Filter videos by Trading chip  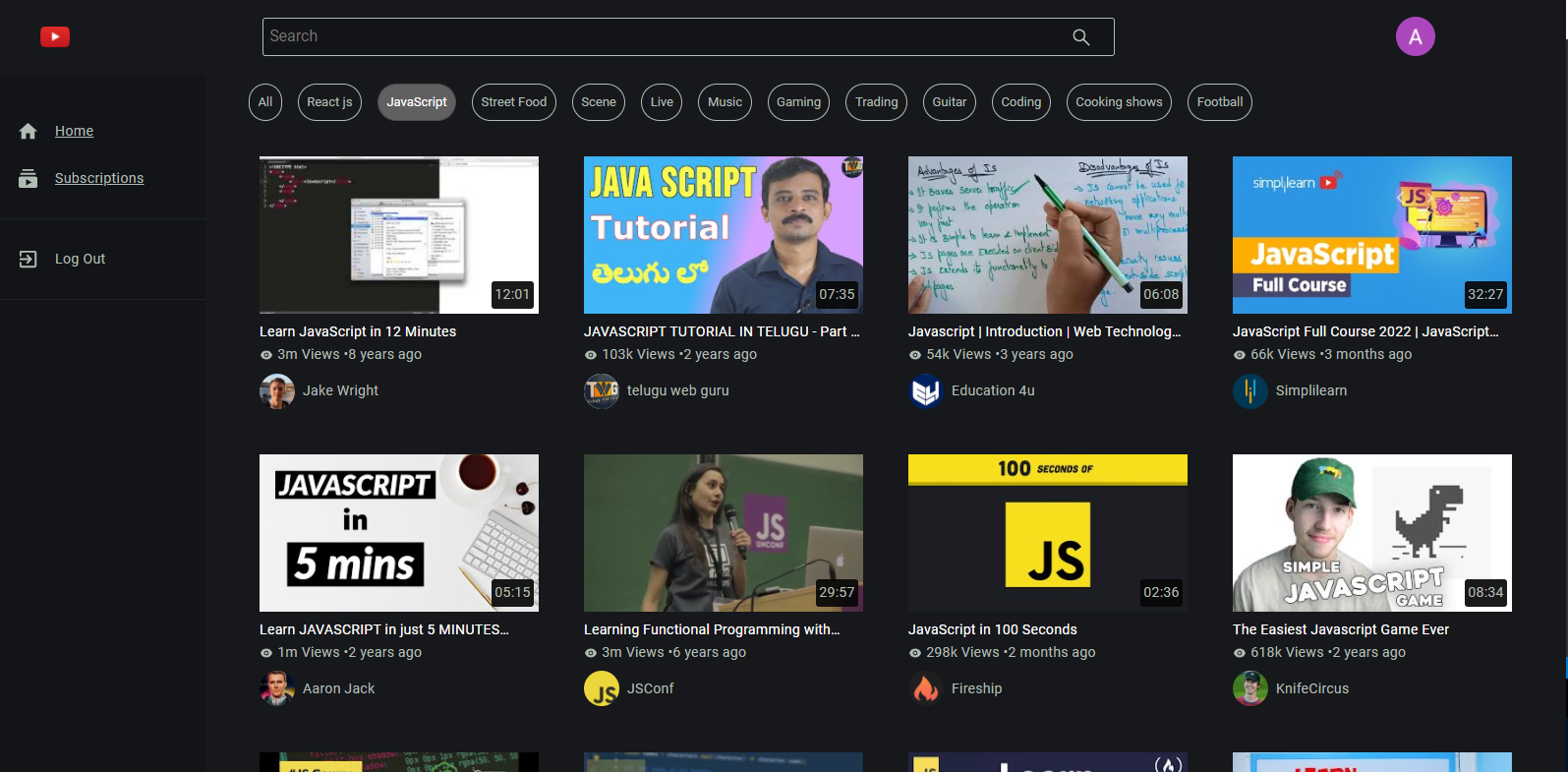[877, 102]
